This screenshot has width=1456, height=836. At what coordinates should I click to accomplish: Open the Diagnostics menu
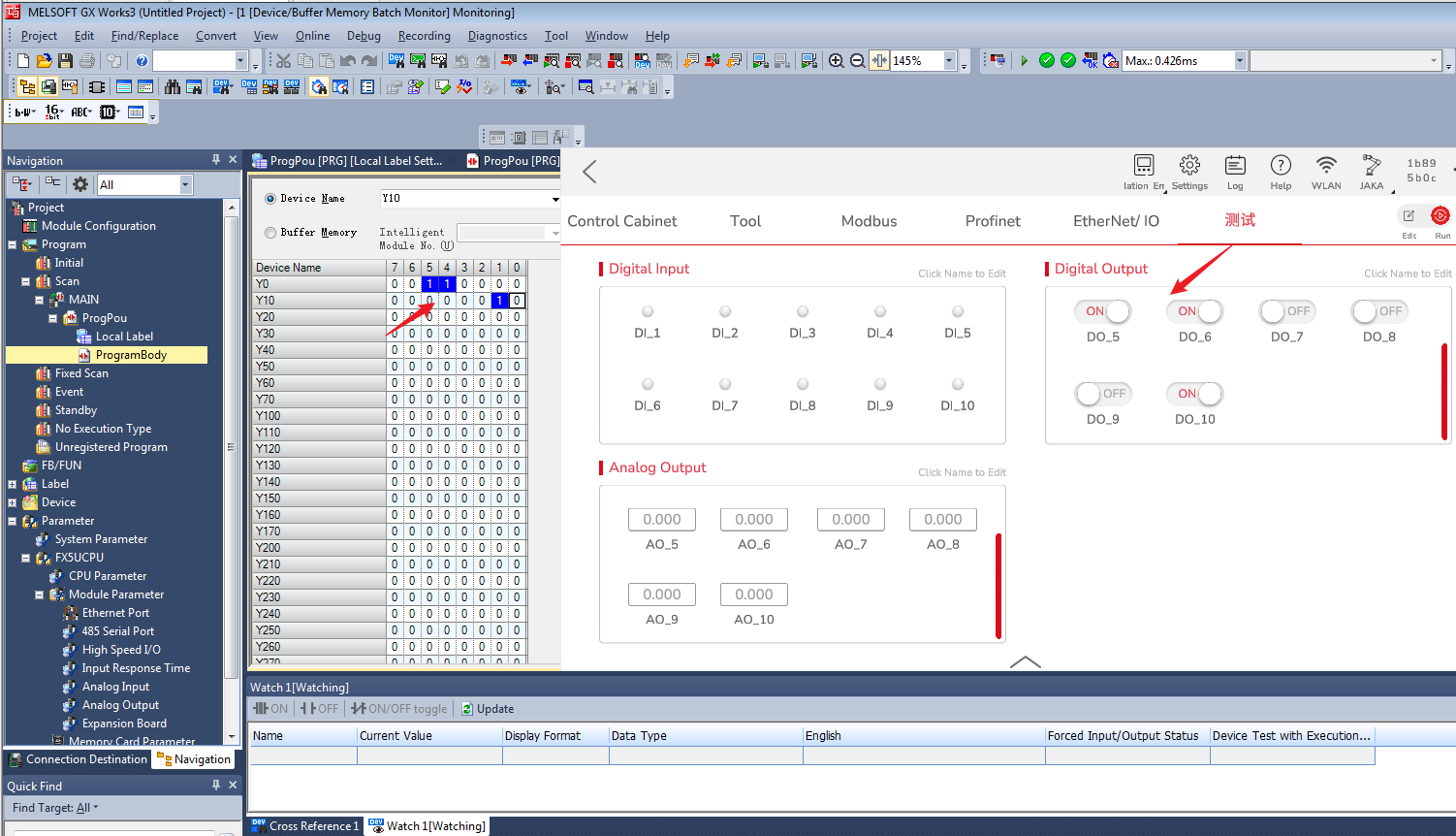497,36
